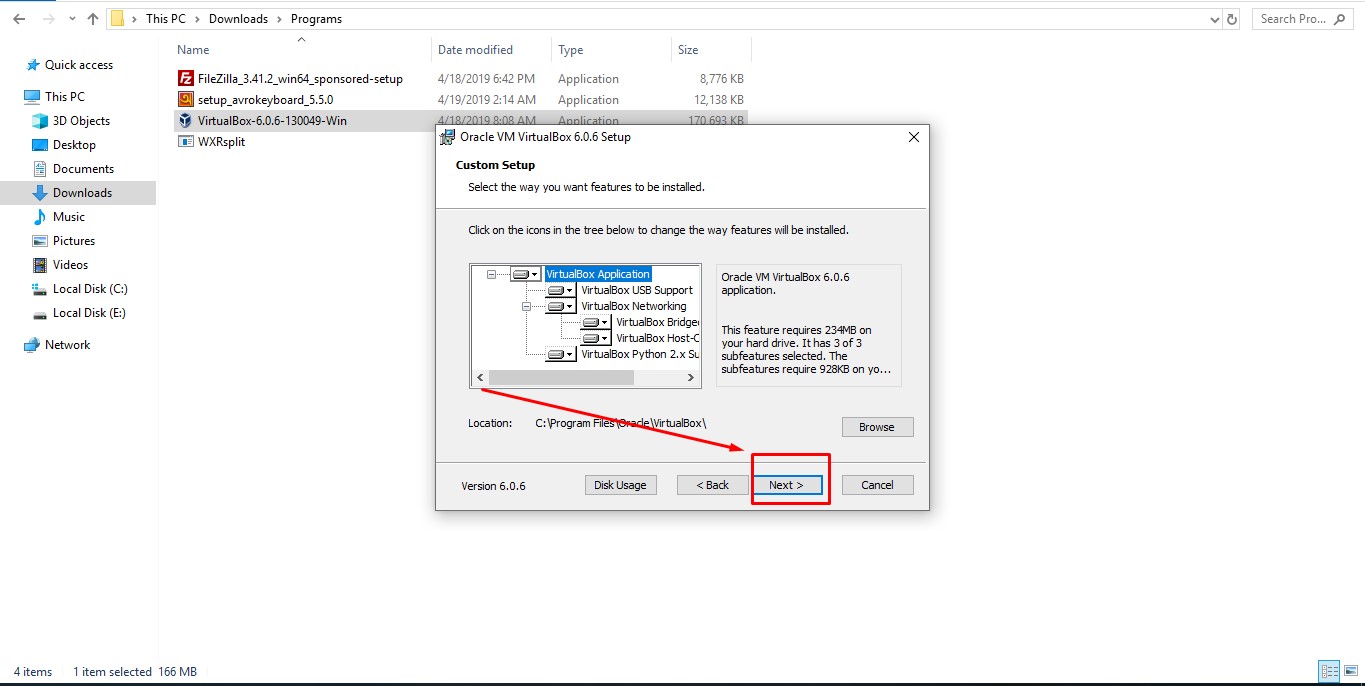Open recent locations dropdown in Explorer
The width and height of the screenshot is (1365, 686).
(x=72, y=19)
